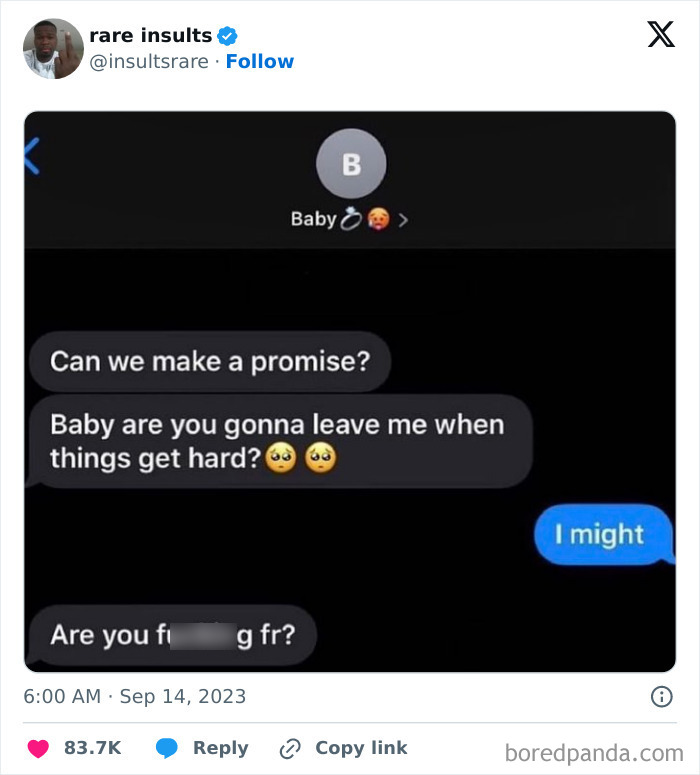Click the 83.7K likes count
Viewport: 700px width, 775px height.
coord(92,748)
